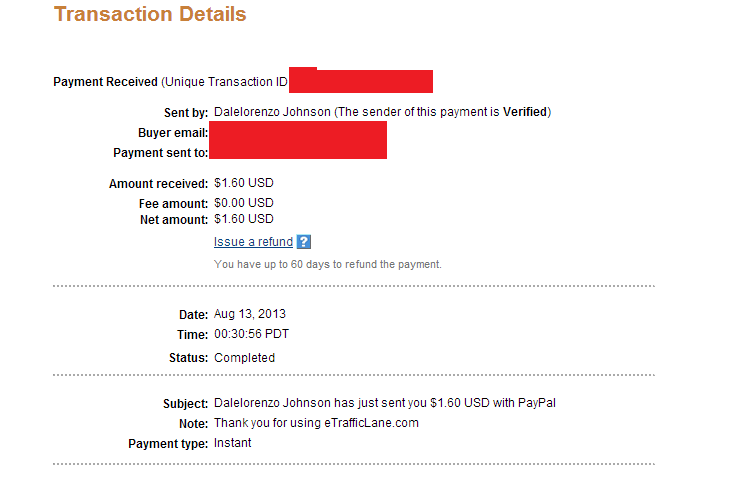Select the sender name Dalelorenzo Johnson
The height and width of the screenshot is (491, 742).
(x=272, y=112)
